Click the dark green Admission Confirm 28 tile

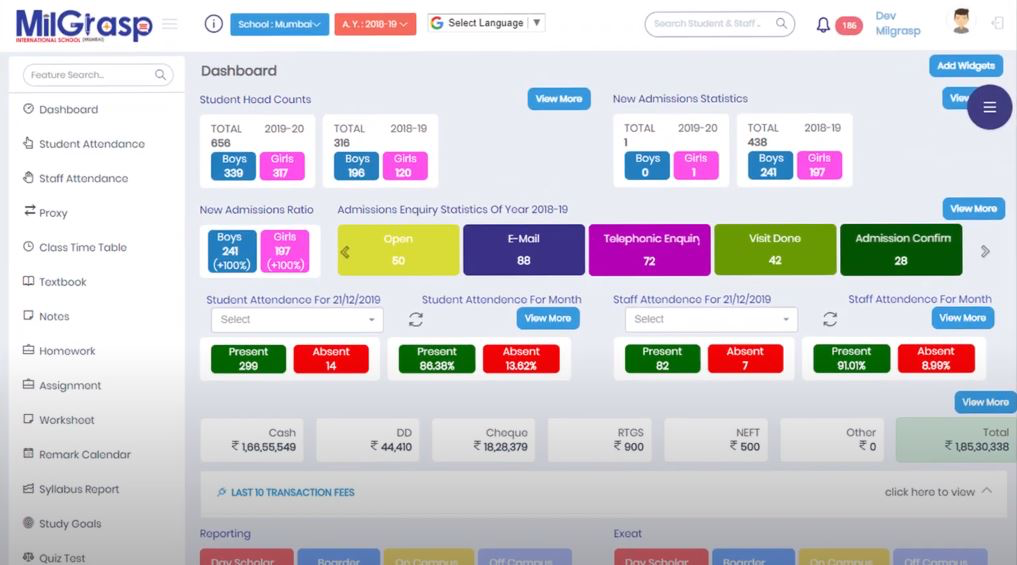coord(901,250)
